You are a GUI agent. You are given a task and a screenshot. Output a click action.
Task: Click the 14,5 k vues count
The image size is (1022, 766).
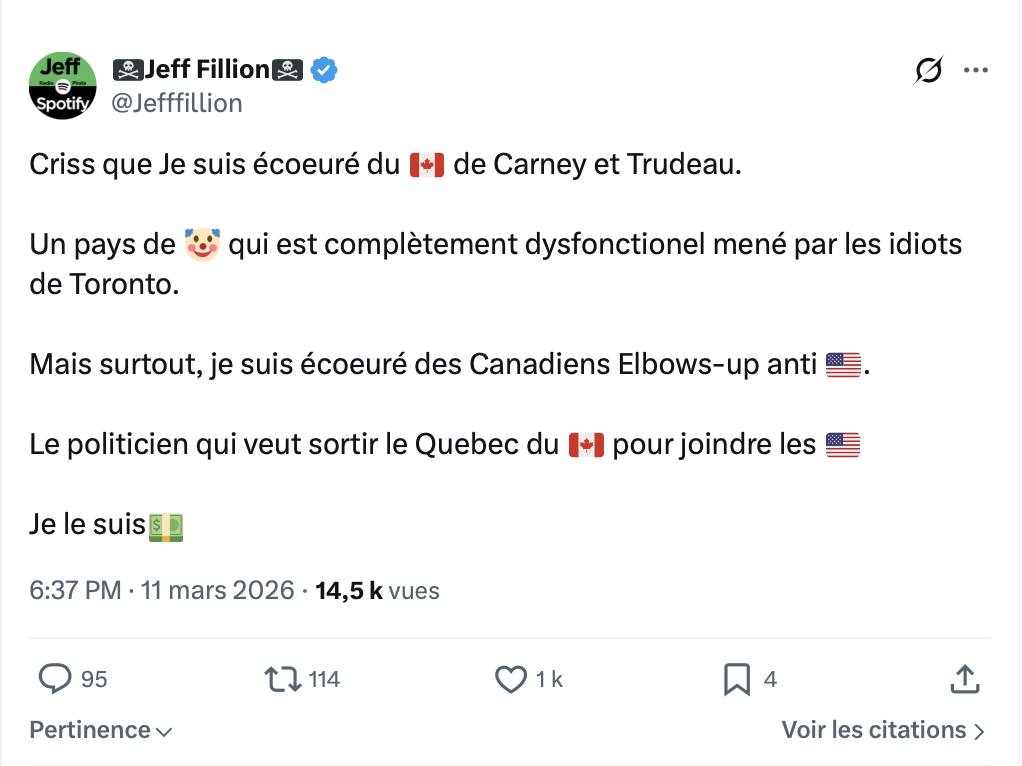pos(377,591)
